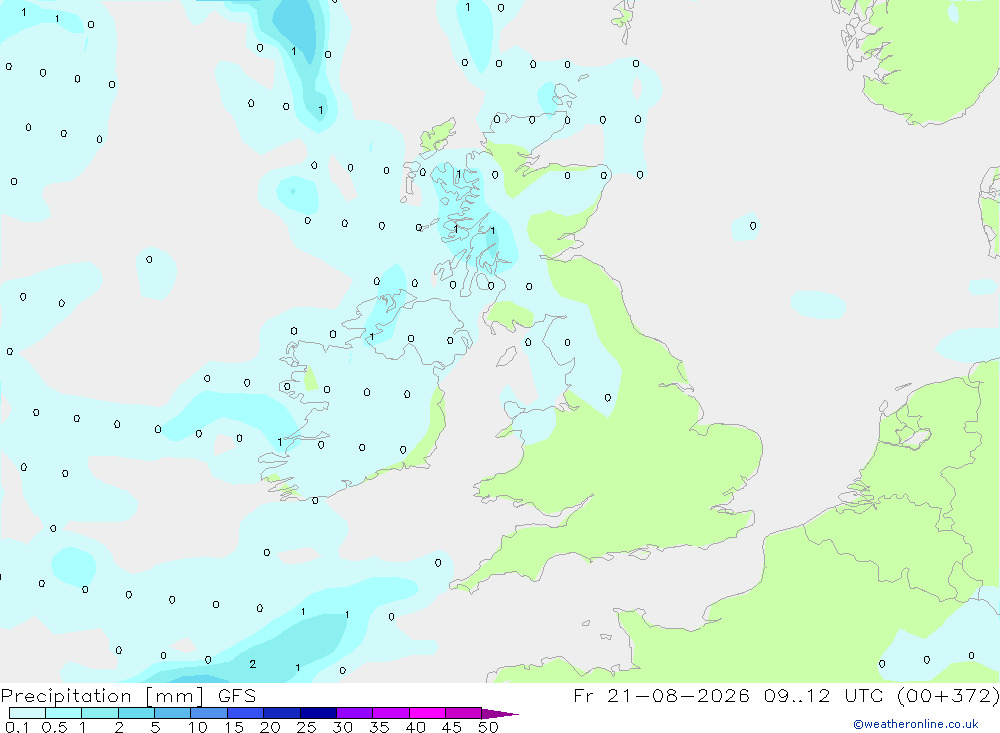Pick the 5–10 mm legend swatch
The image size is (1000, 733).
173,713
